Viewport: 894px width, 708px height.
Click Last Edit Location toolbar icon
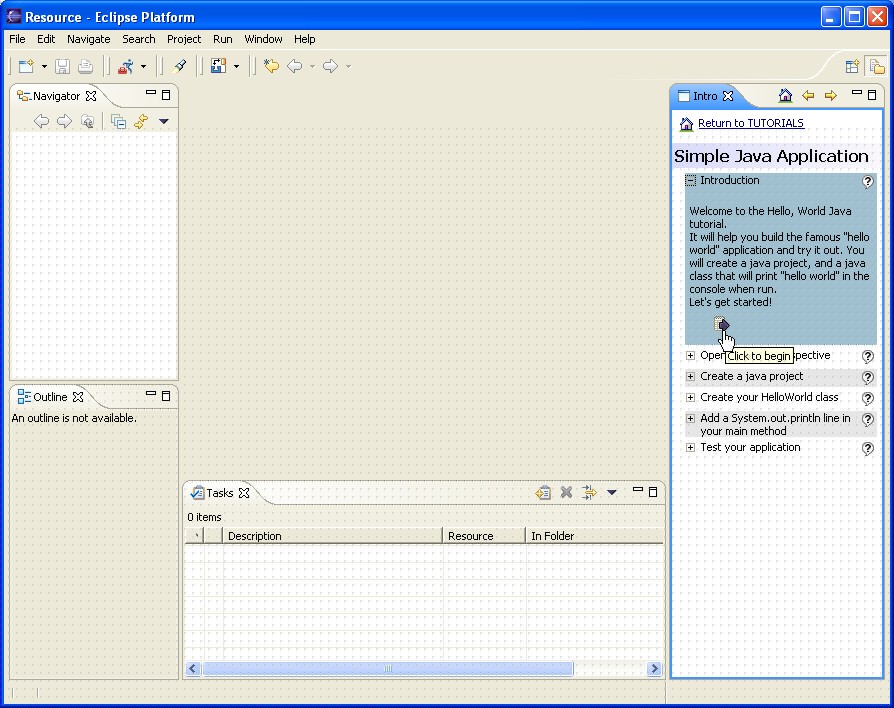(271, 66)
